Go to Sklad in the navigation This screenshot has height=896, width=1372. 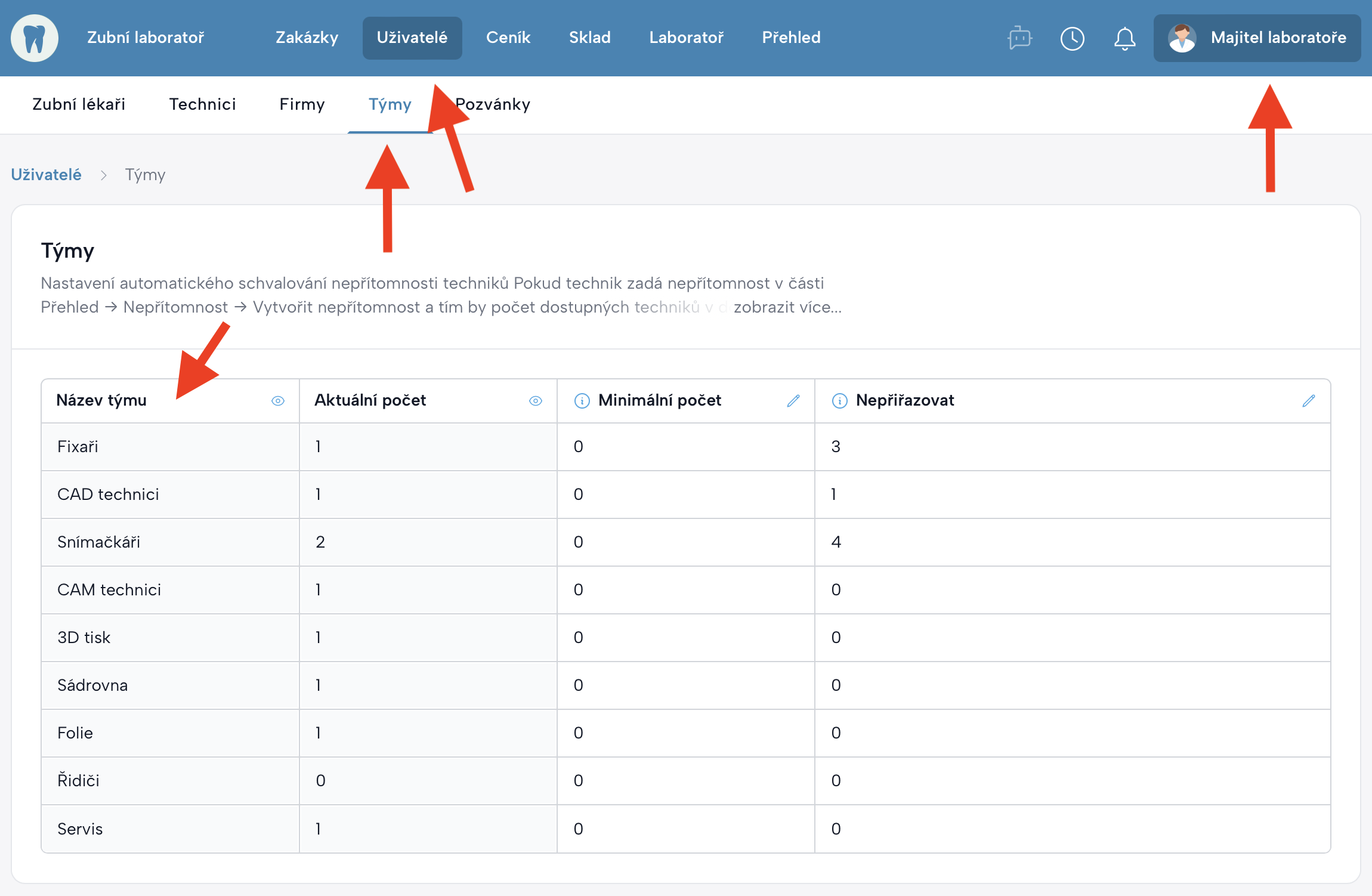(x=589, y=38)
